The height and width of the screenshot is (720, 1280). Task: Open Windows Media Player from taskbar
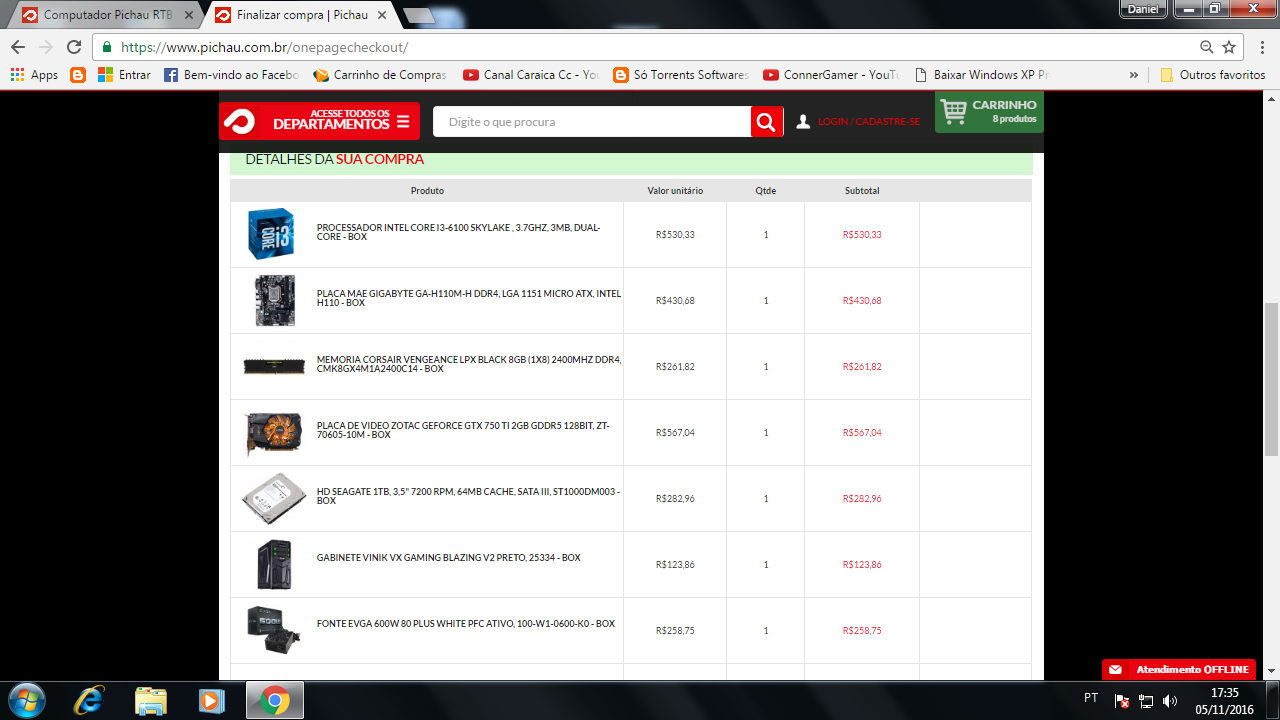[212, 700]
